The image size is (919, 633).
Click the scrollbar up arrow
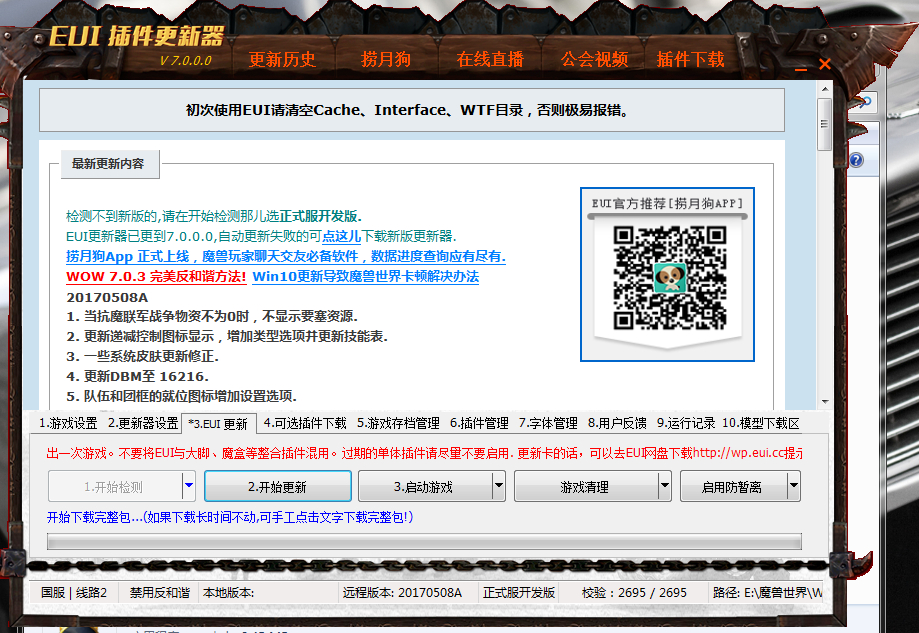[x=825, y=89]
